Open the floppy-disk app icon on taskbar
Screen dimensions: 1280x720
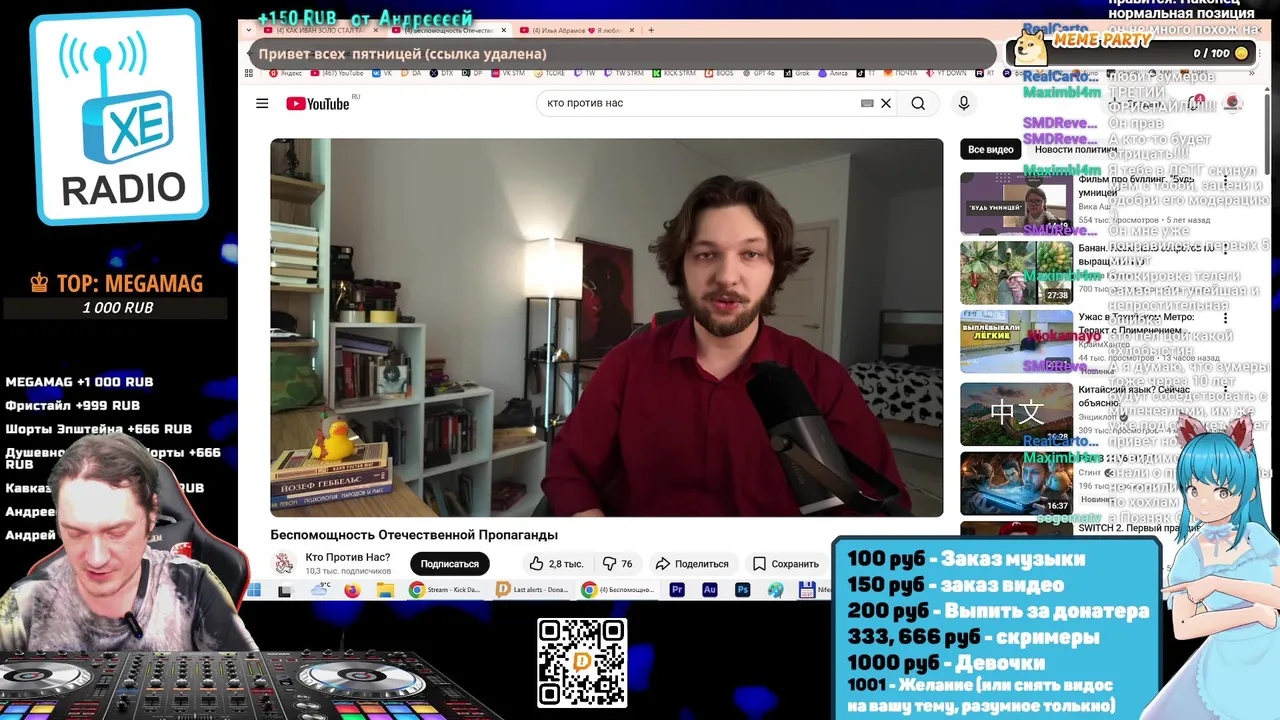[808, 590]
